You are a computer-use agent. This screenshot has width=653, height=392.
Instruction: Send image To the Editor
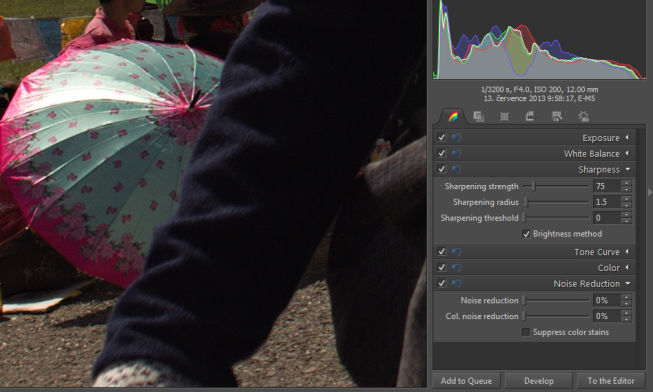click(x=611, y=381)
